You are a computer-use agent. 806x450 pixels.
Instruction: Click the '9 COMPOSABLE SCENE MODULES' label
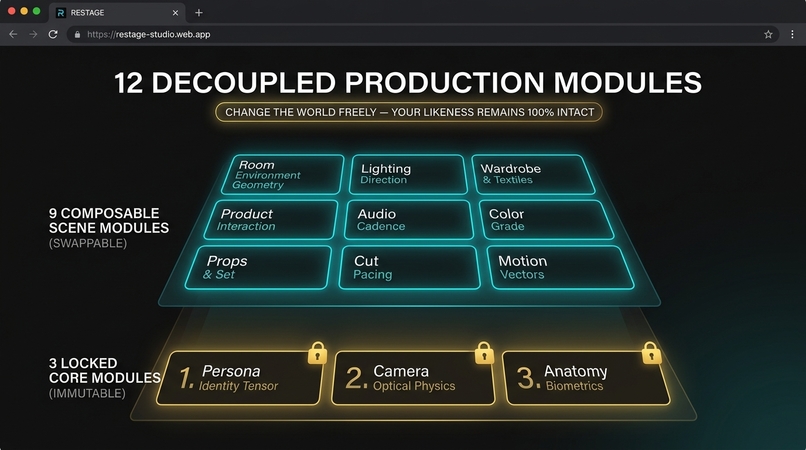(108, 221)
